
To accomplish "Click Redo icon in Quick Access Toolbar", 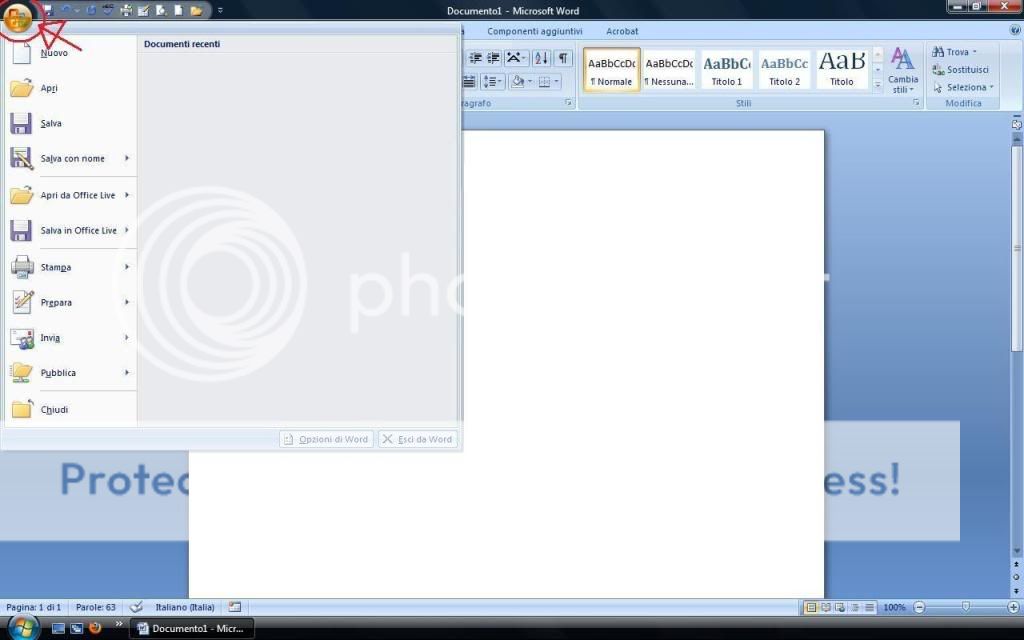I will pos(91,10).
